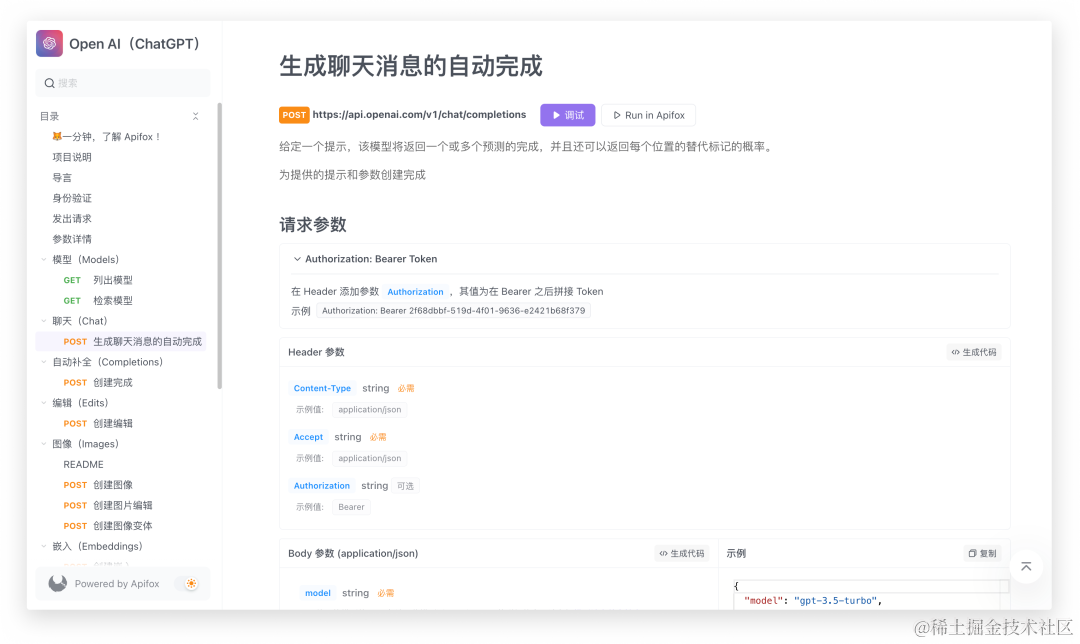The width and height of the screenshot is (1080, 644).
Task: Click the 调试 debug button
Action: pos(568,115)
